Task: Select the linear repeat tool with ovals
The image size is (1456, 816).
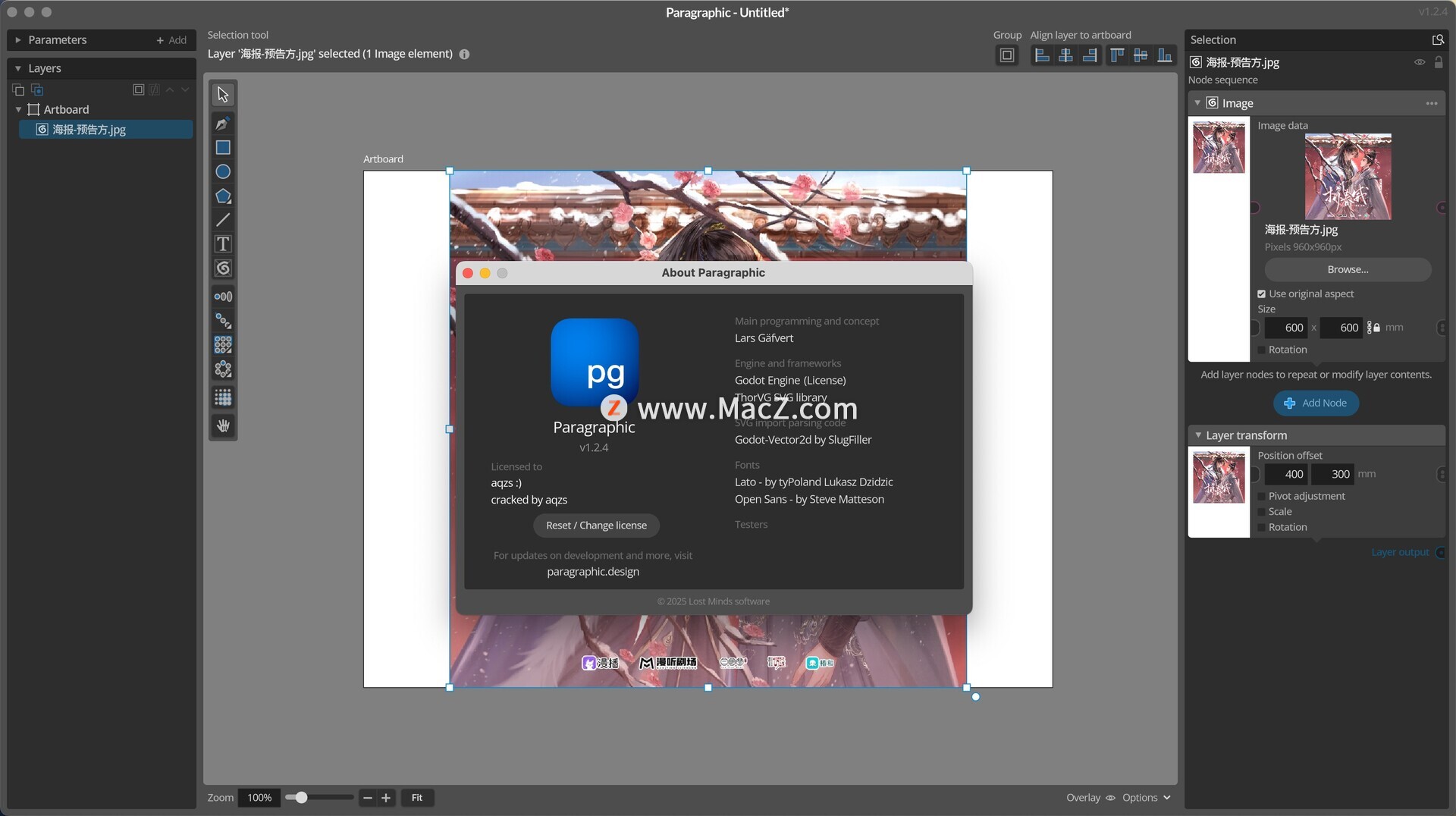Action: pos(223,297)
